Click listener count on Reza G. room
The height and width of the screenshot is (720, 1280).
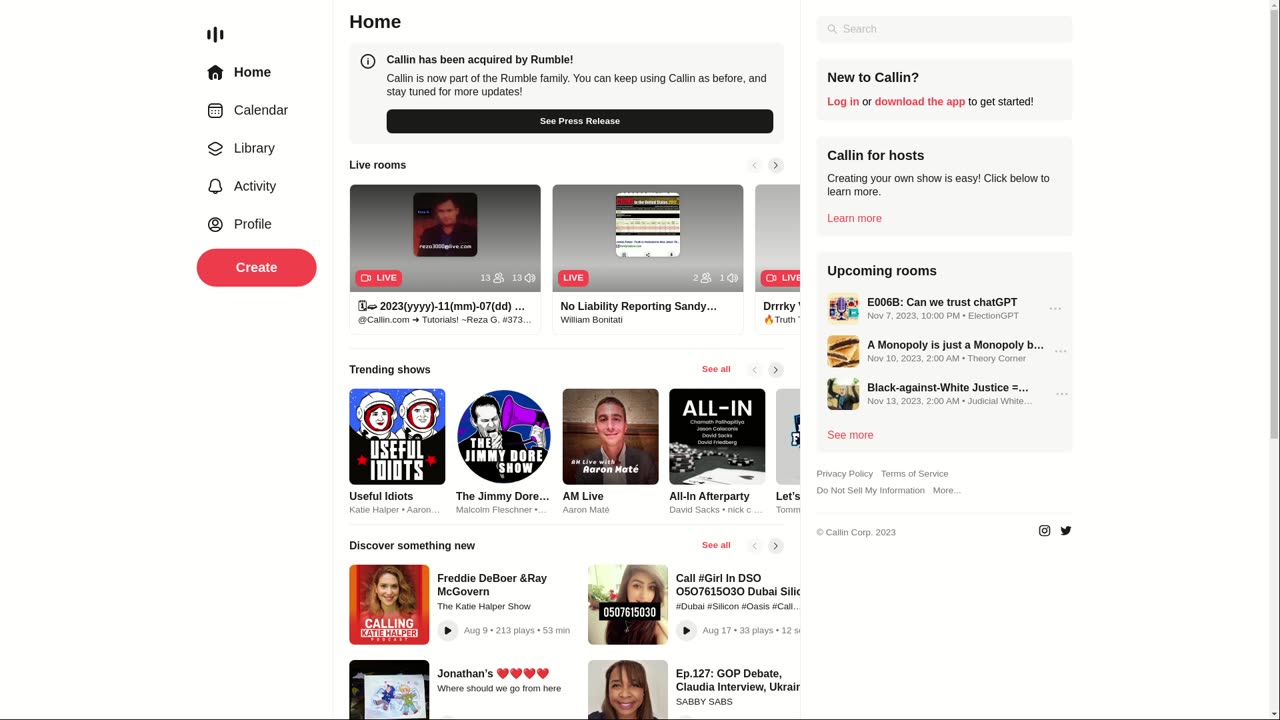point(492,278)
